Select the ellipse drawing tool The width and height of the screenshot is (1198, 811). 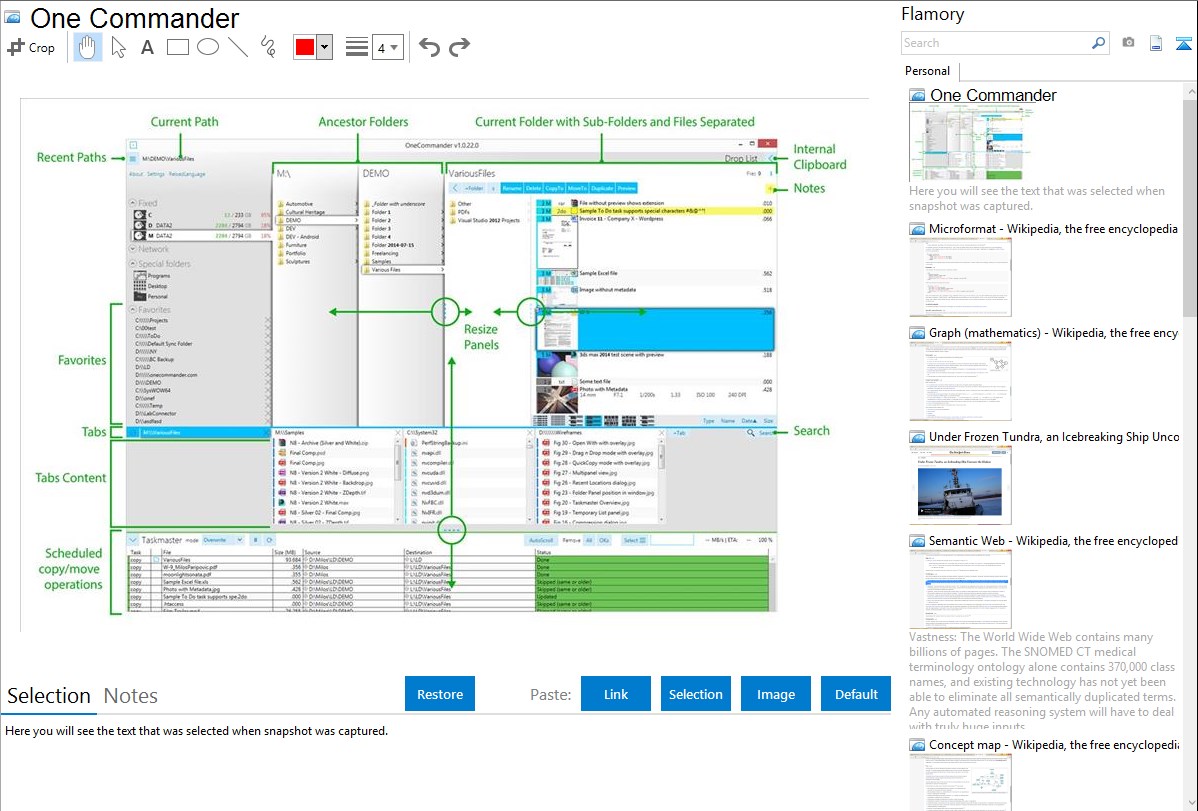[208, 47]
